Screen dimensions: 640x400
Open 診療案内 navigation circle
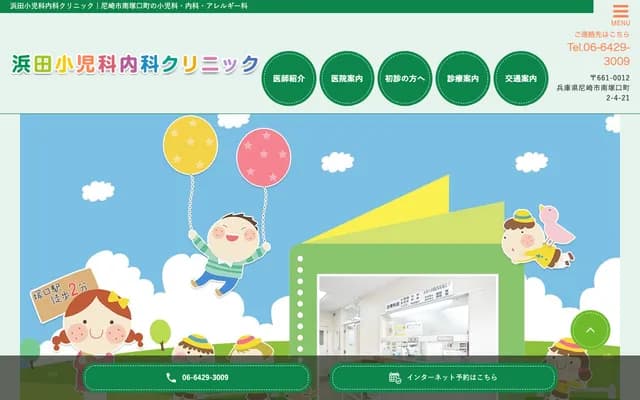point(463,78)
